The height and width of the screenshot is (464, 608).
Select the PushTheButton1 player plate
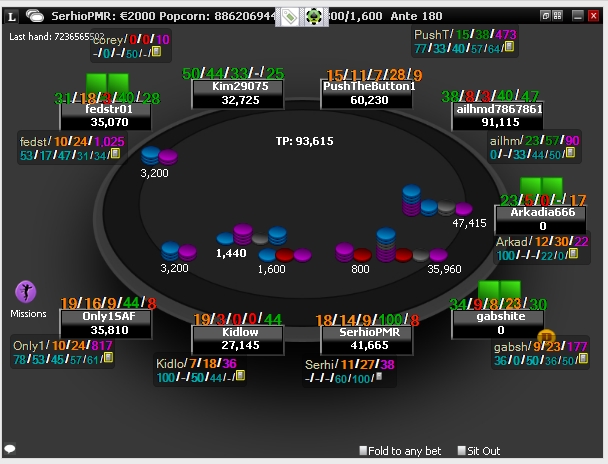(366, 93)
